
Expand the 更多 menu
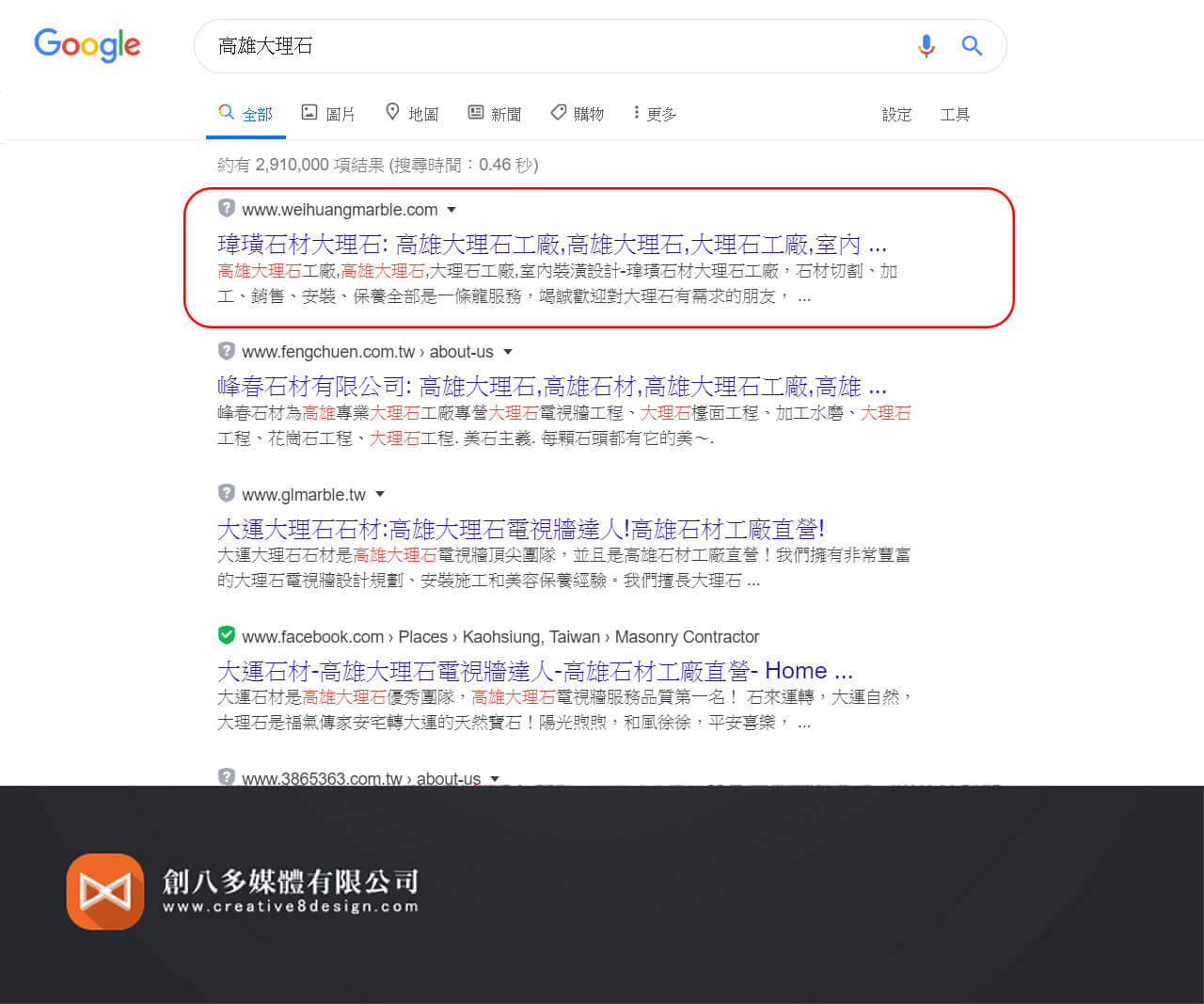(x=656, y=114)
